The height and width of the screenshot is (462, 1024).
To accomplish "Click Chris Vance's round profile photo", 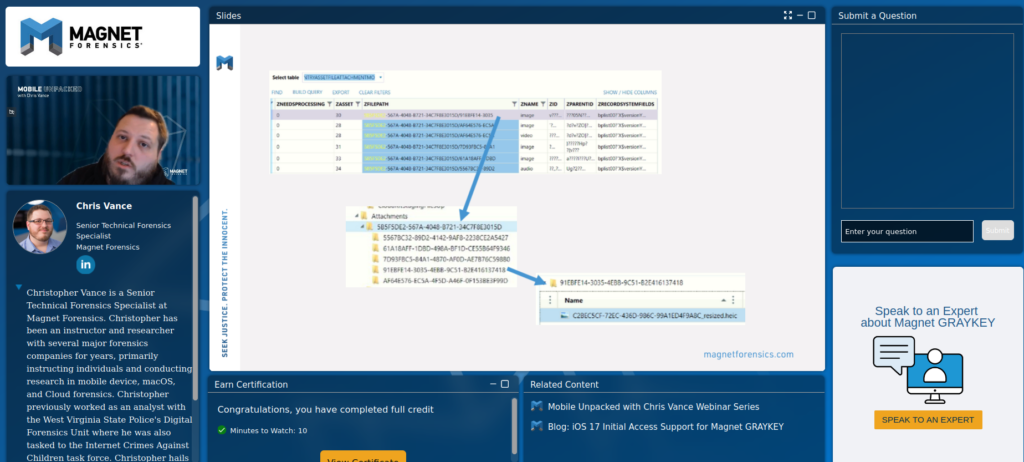I will [x=40, y=226].
